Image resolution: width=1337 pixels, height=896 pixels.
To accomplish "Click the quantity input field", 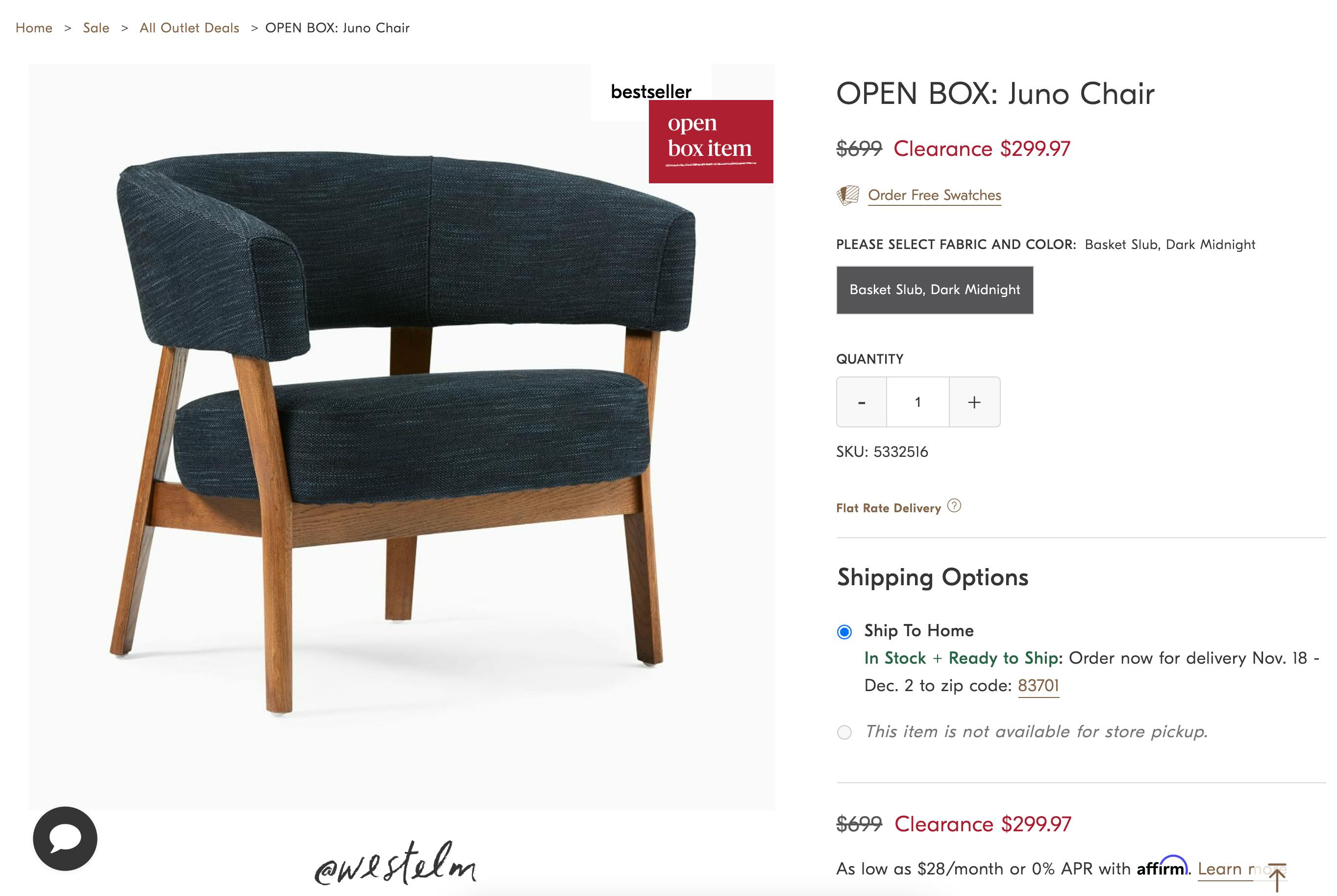I will click(917, 402).
